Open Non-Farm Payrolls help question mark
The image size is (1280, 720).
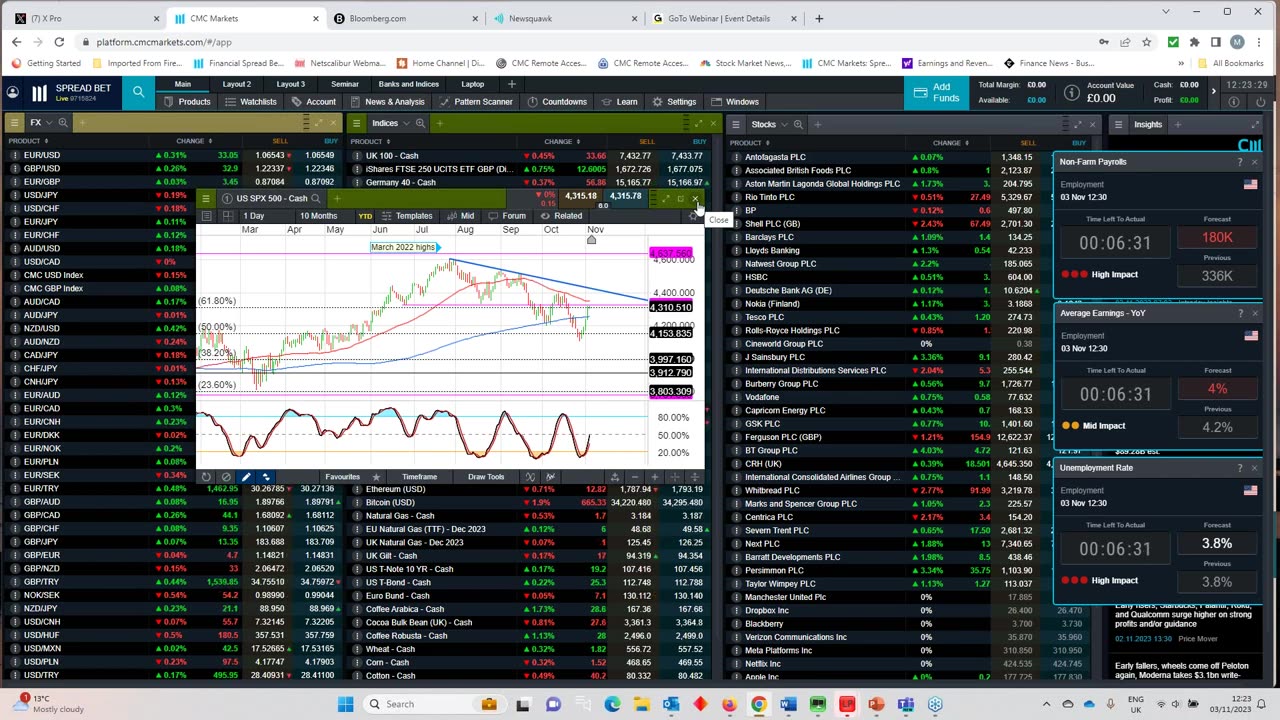pyautogui.click(x=1240, y=162)
